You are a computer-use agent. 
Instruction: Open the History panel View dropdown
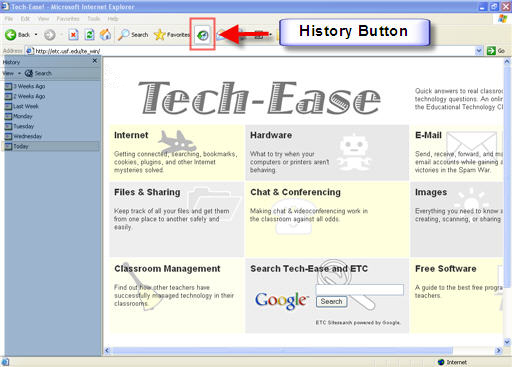11,73
